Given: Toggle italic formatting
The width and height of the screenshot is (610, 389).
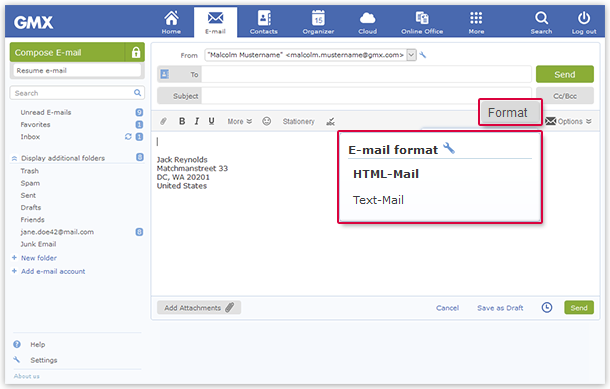Looking at the screenshot, I should pos(197,121).
